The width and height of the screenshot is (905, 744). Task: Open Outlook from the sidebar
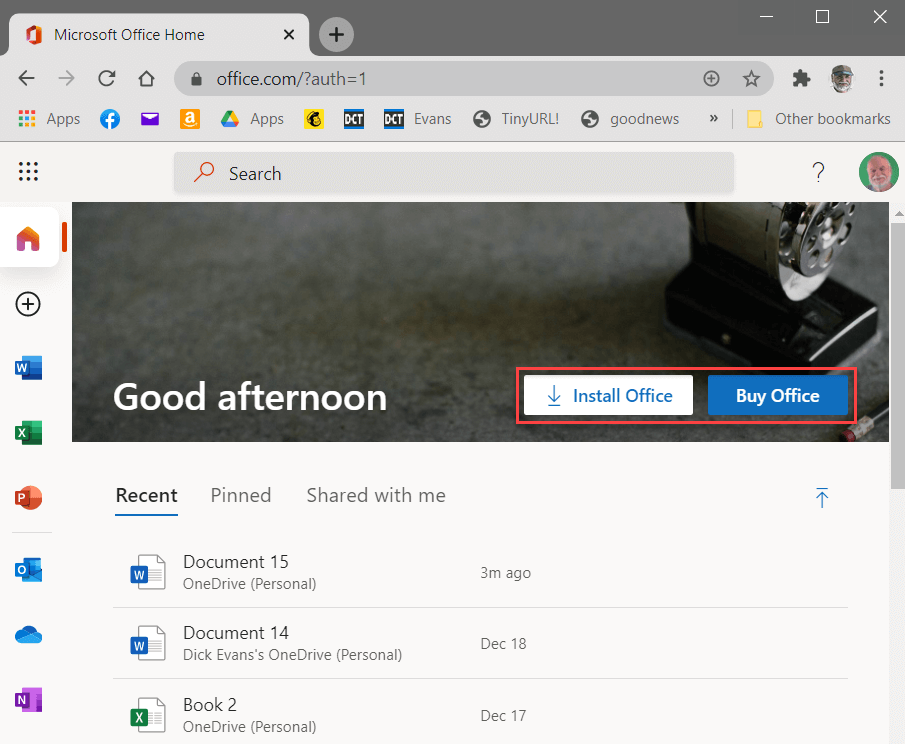(28, 570)
